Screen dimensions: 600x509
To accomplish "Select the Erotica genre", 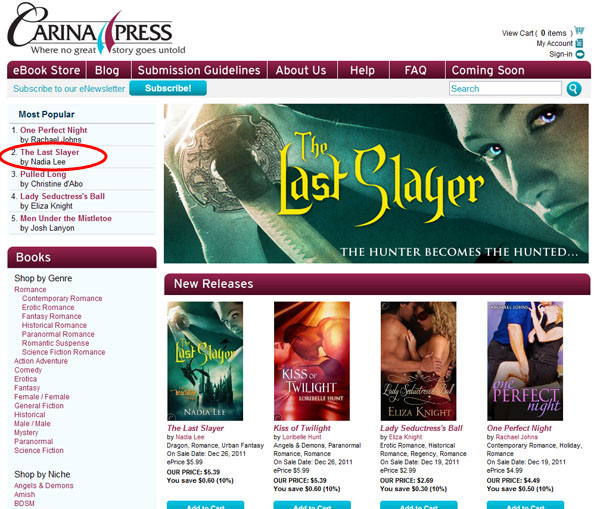I will tap(26, 379).
